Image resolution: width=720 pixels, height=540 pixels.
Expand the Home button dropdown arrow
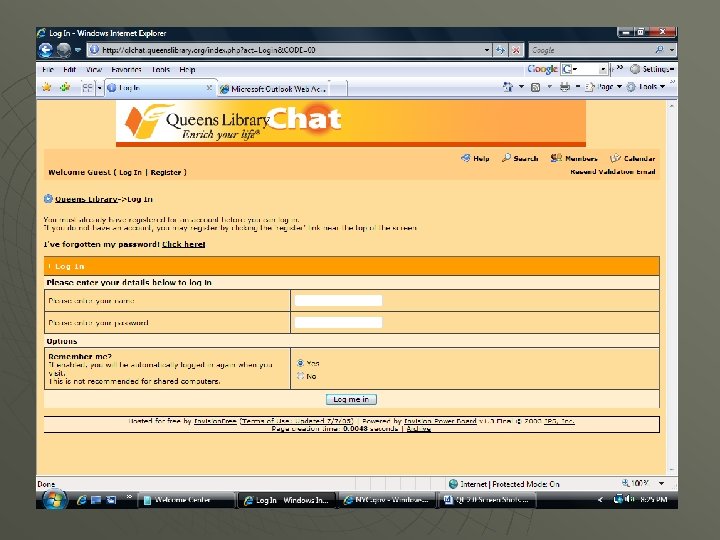(521, 87)
